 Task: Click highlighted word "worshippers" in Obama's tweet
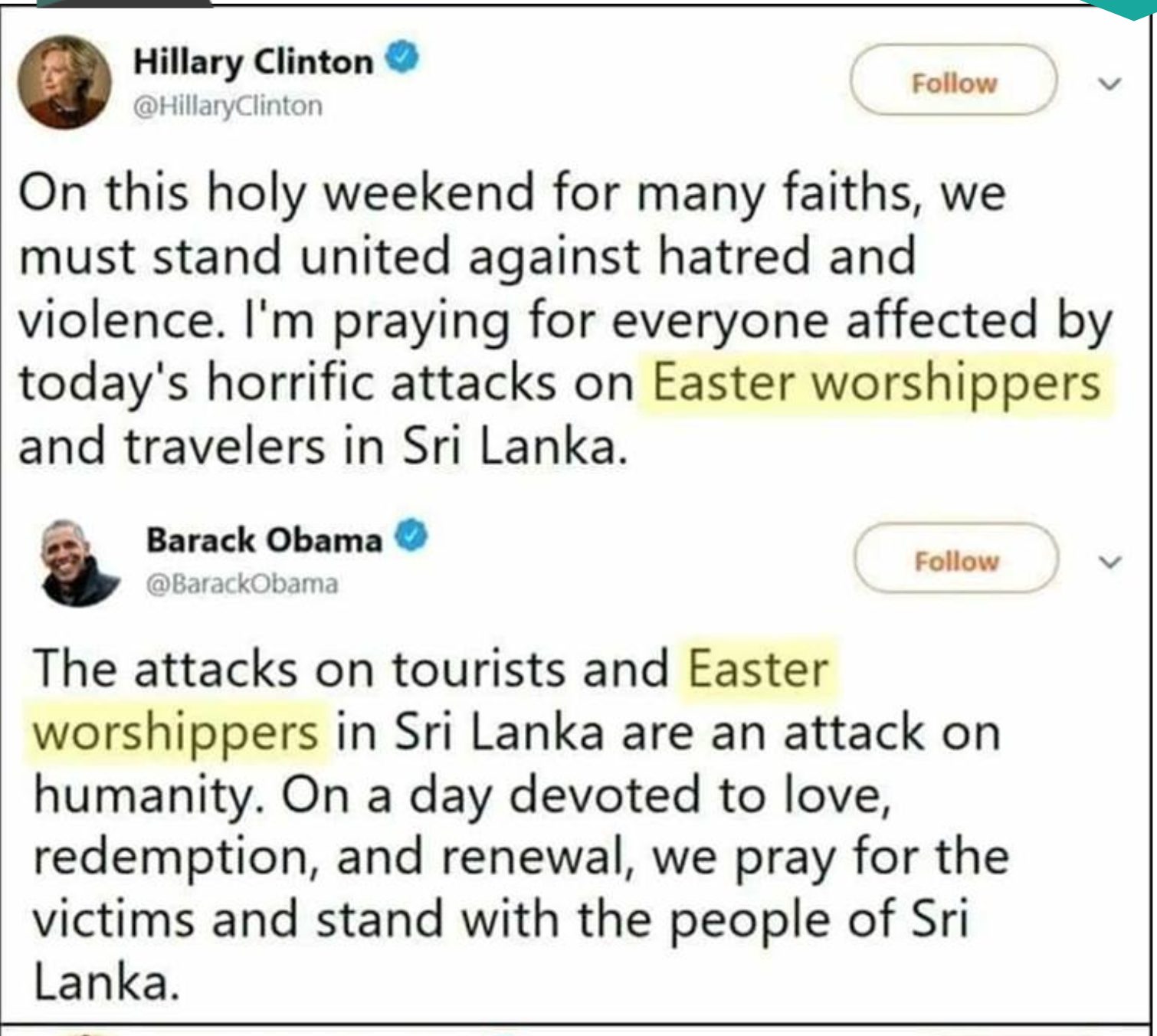(175, 732)
